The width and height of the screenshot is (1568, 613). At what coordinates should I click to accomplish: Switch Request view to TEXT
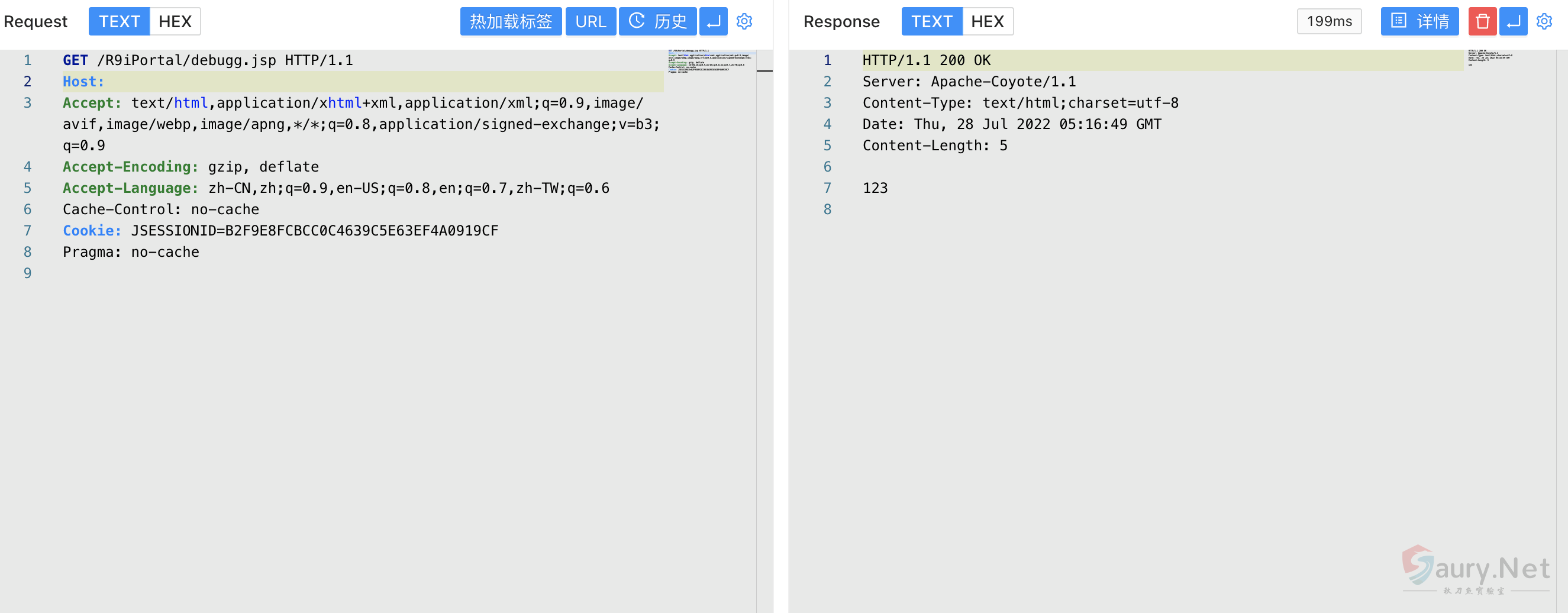coord(120,22)
